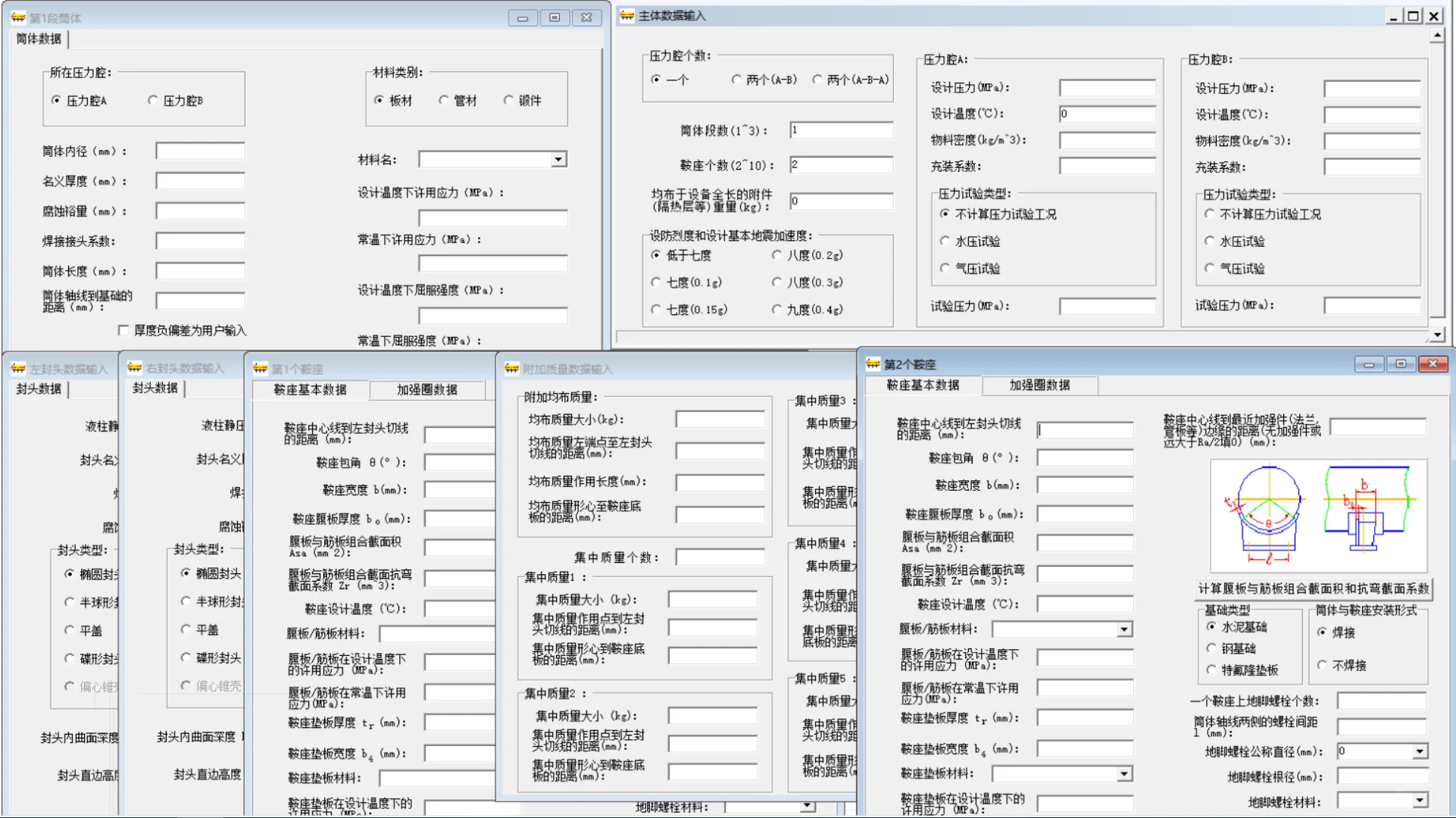Click the 第2个鞍座 window icon
The width and height of the screenshot is (1456, 818).
873,364
